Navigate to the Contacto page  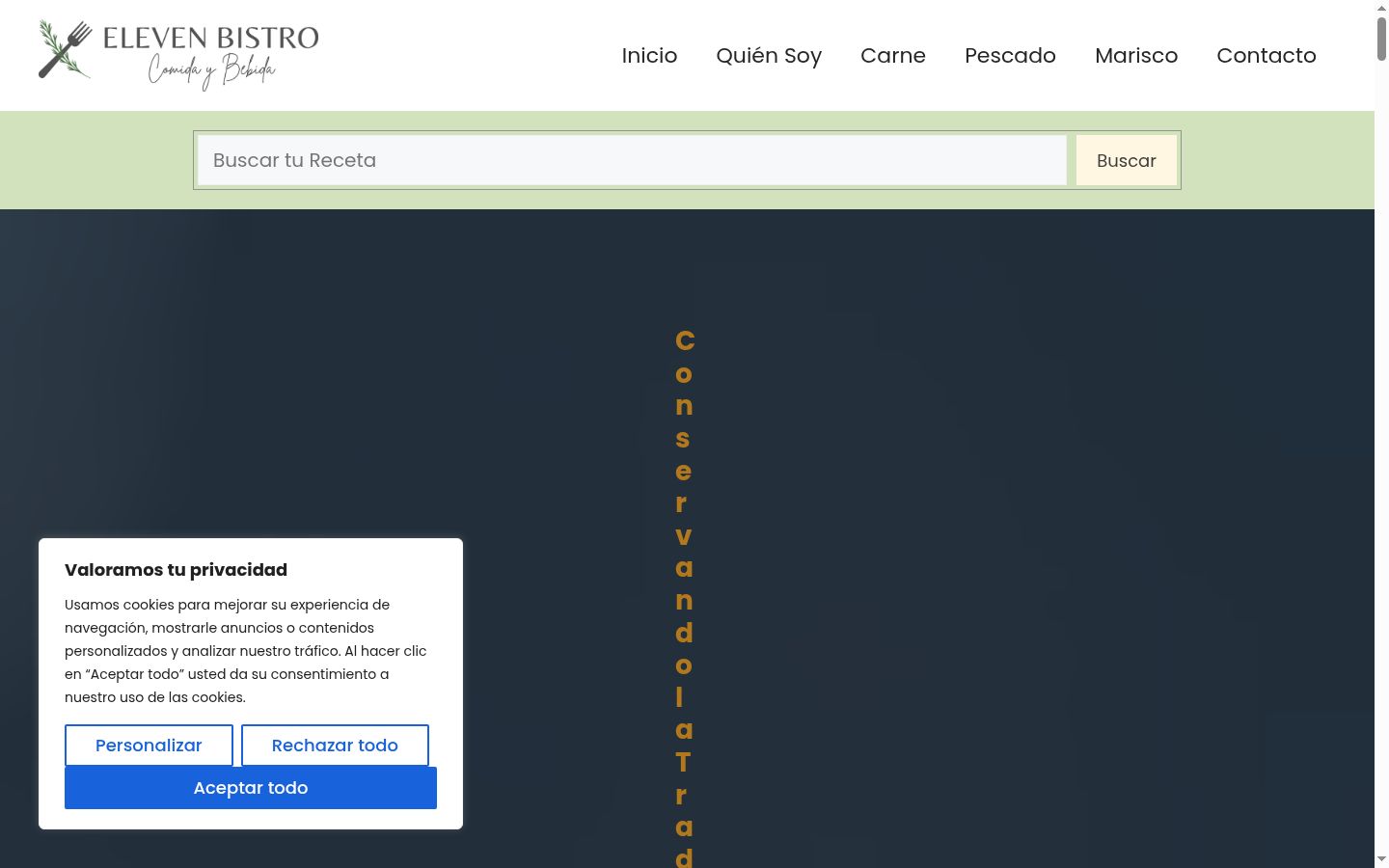[x=1266, y=56]
